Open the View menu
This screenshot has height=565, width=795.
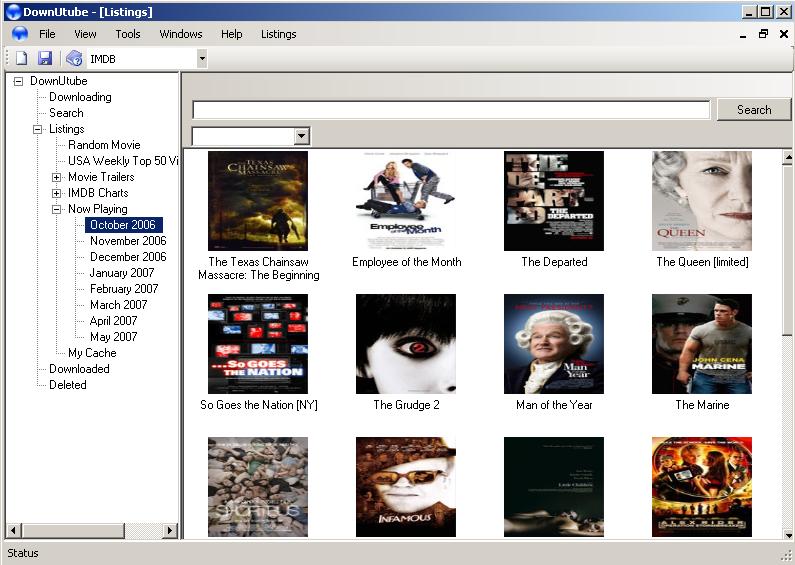pos(85,34)
